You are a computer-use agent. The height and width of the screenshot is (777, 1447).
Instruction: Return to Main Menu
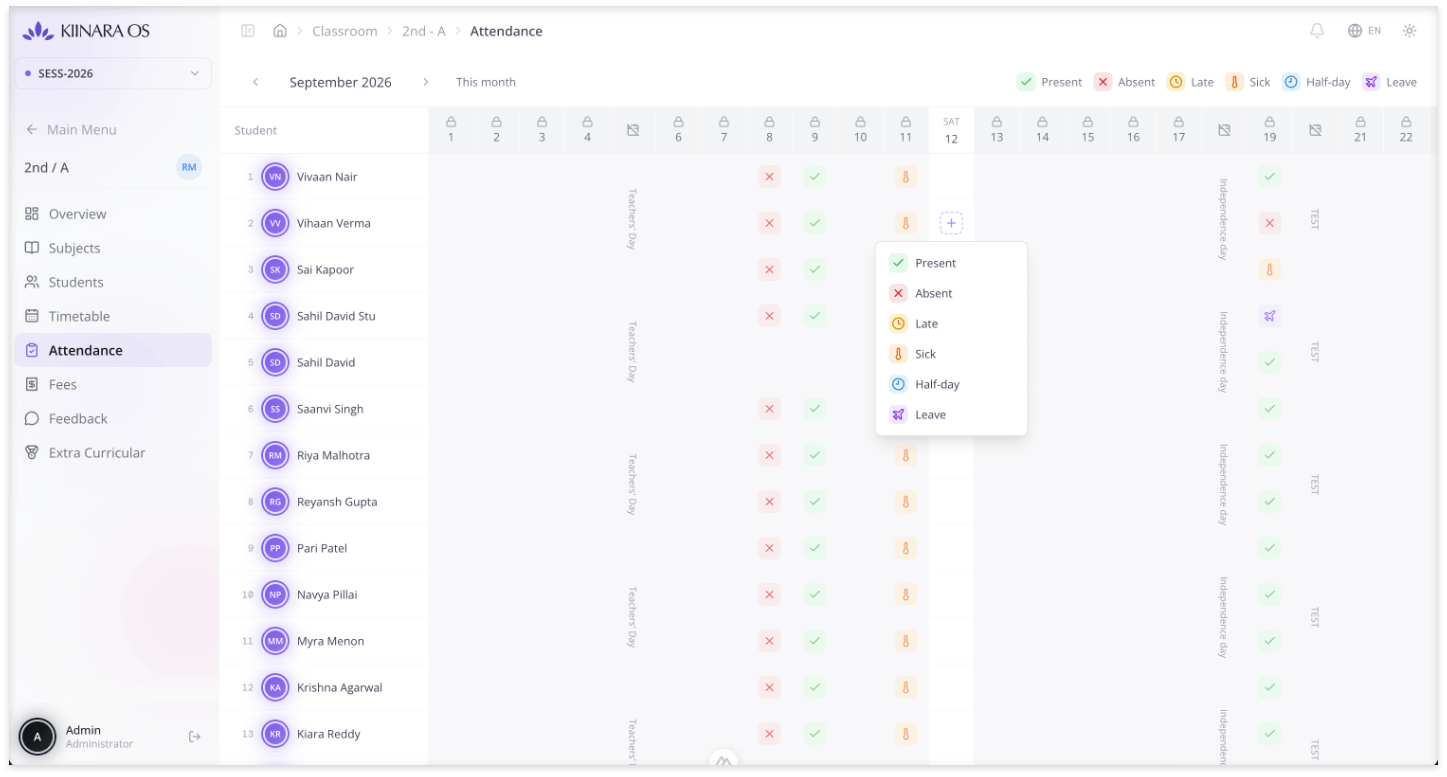click(x=71, y=129)
